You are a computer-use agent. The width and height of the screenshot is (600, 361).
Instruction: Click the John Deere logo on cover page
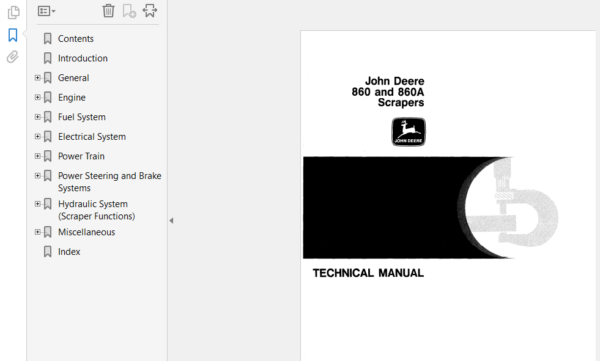408,132
